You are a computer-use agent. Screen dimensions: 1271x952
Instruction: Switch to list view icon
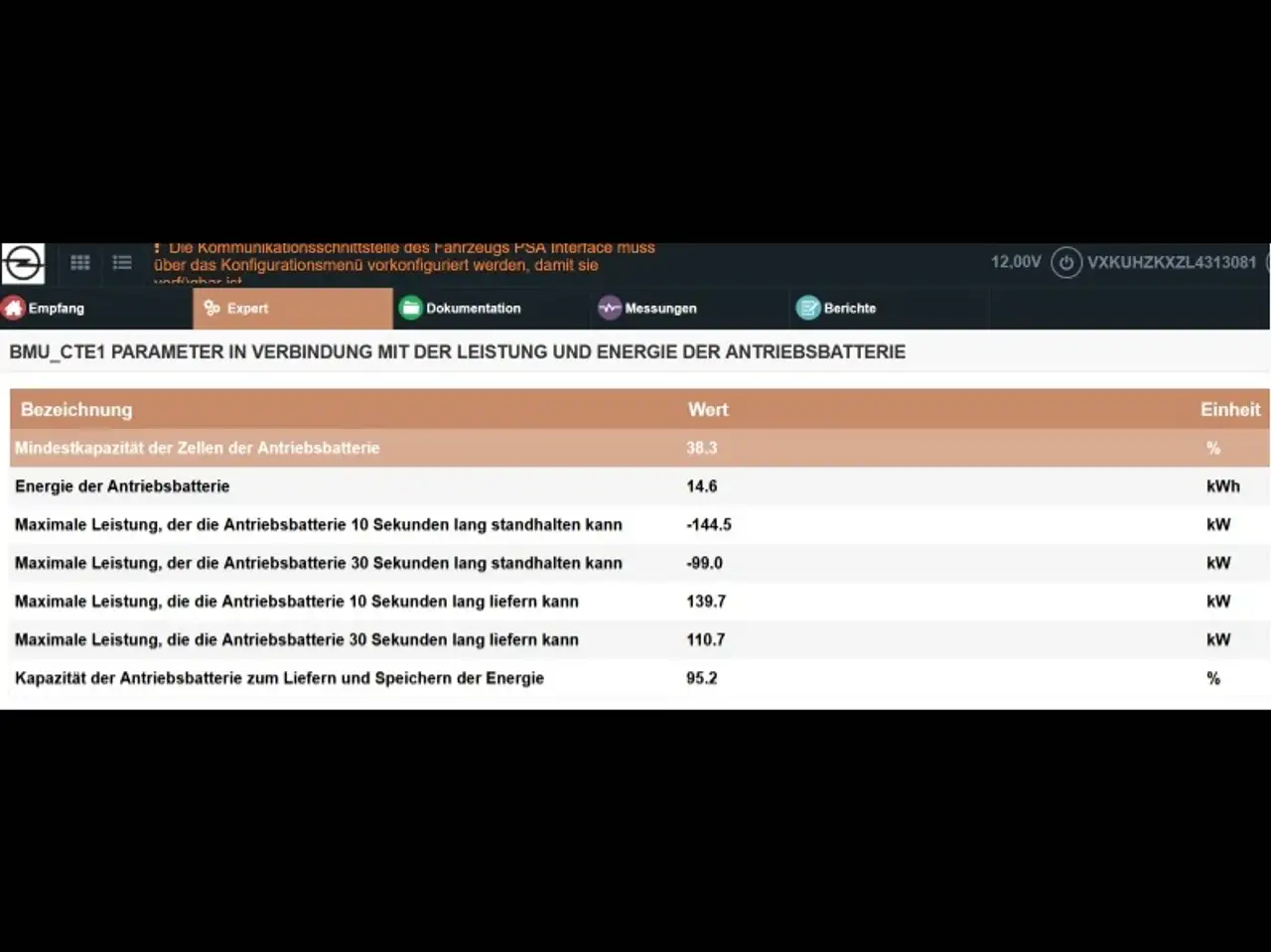coord(122,262)
